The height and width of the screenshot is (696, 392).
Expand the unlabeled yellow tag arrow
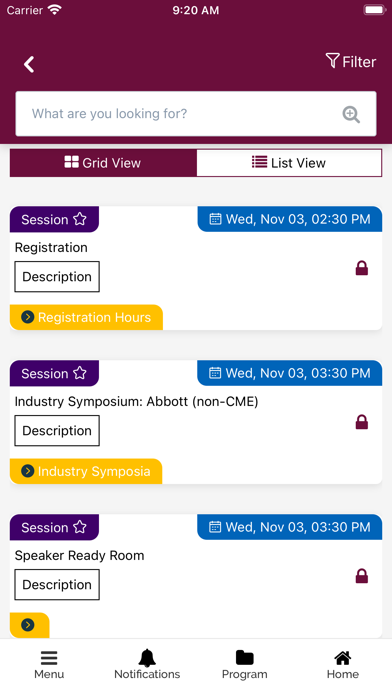(x=28, y=625)
